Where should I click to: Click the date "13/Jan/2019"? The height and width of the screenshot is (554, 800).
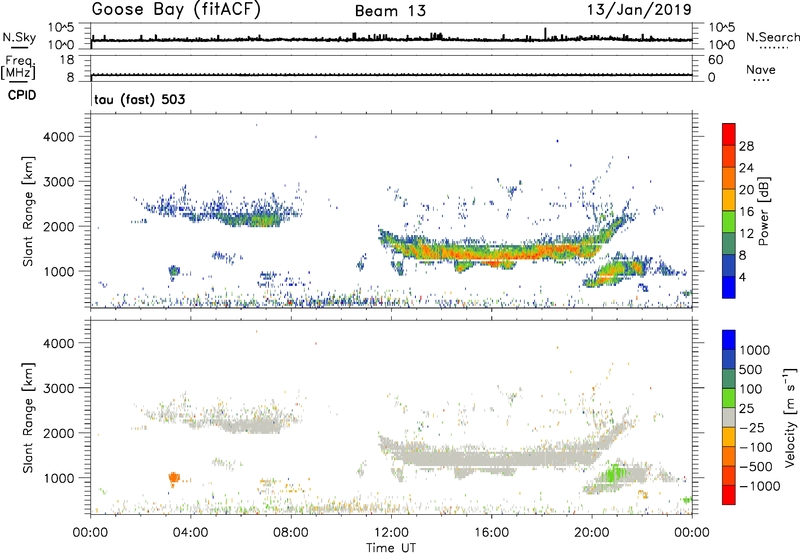click(x=639, y=10)
